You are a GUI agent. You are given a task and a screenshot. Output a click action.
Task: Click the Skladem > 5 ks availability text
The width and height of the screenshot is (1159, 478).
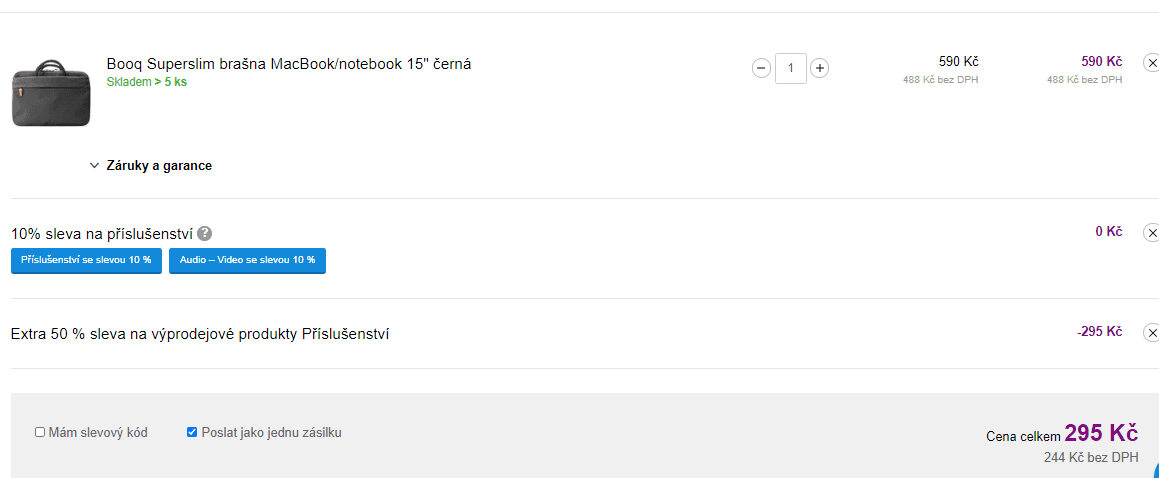click(x=147, y=82)
